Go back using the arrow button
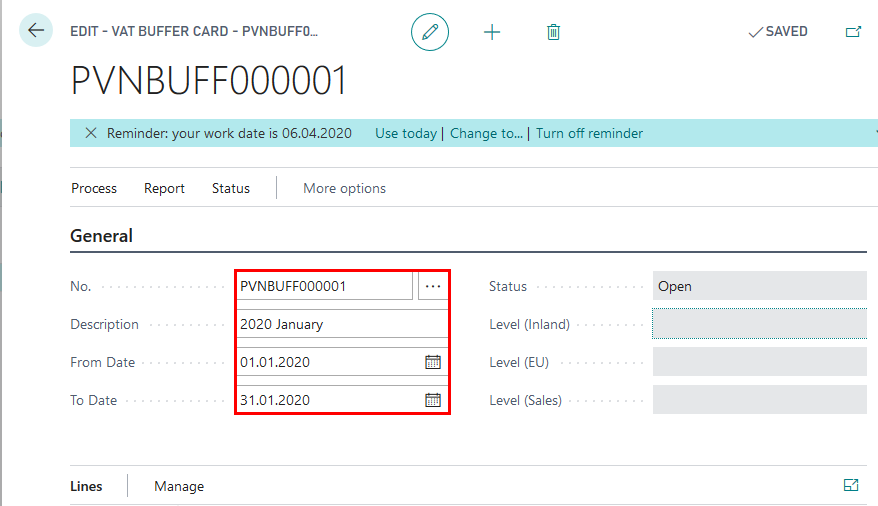878x506 pixels. click(x=36, y=30)
